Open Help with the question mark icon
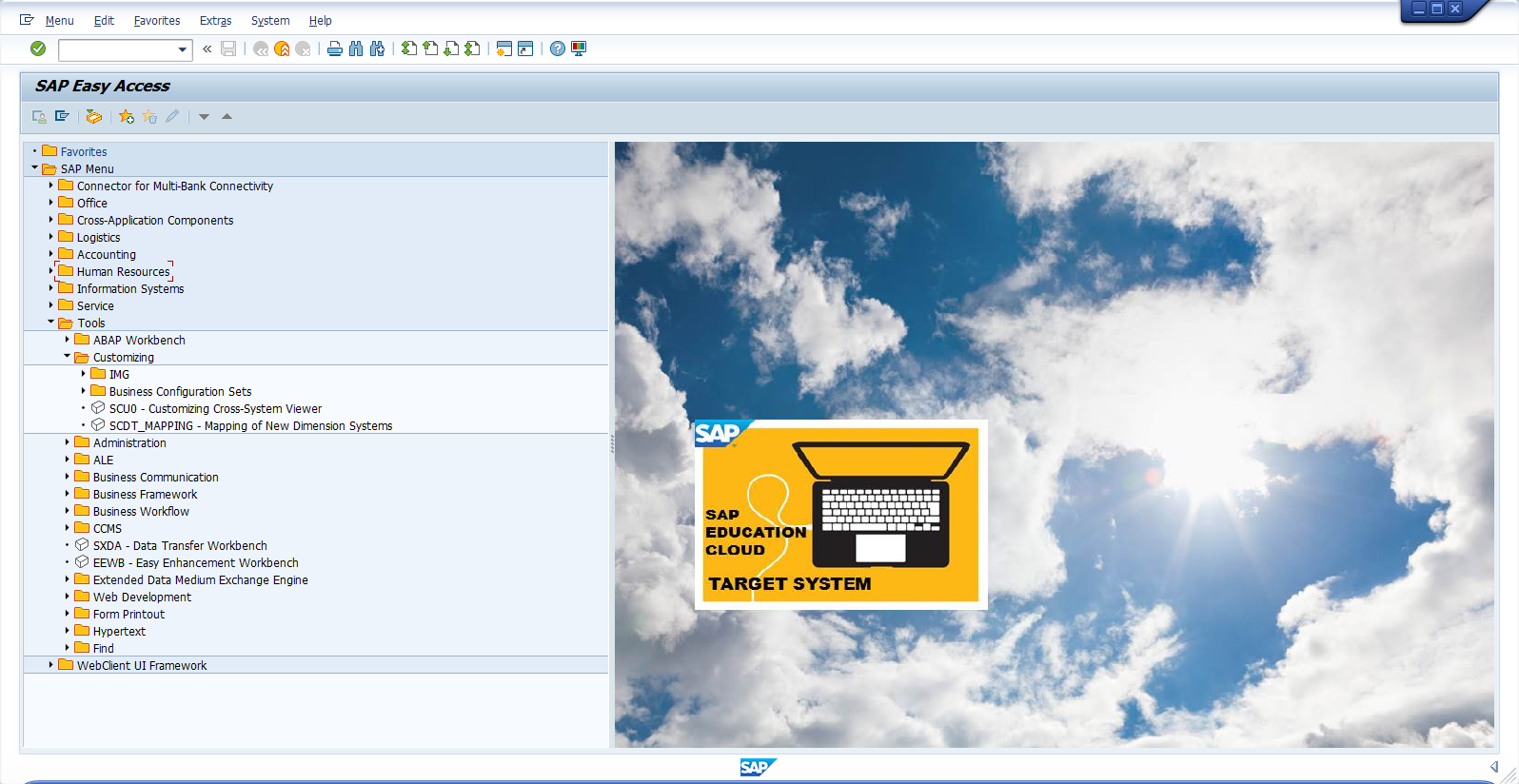 558,49
